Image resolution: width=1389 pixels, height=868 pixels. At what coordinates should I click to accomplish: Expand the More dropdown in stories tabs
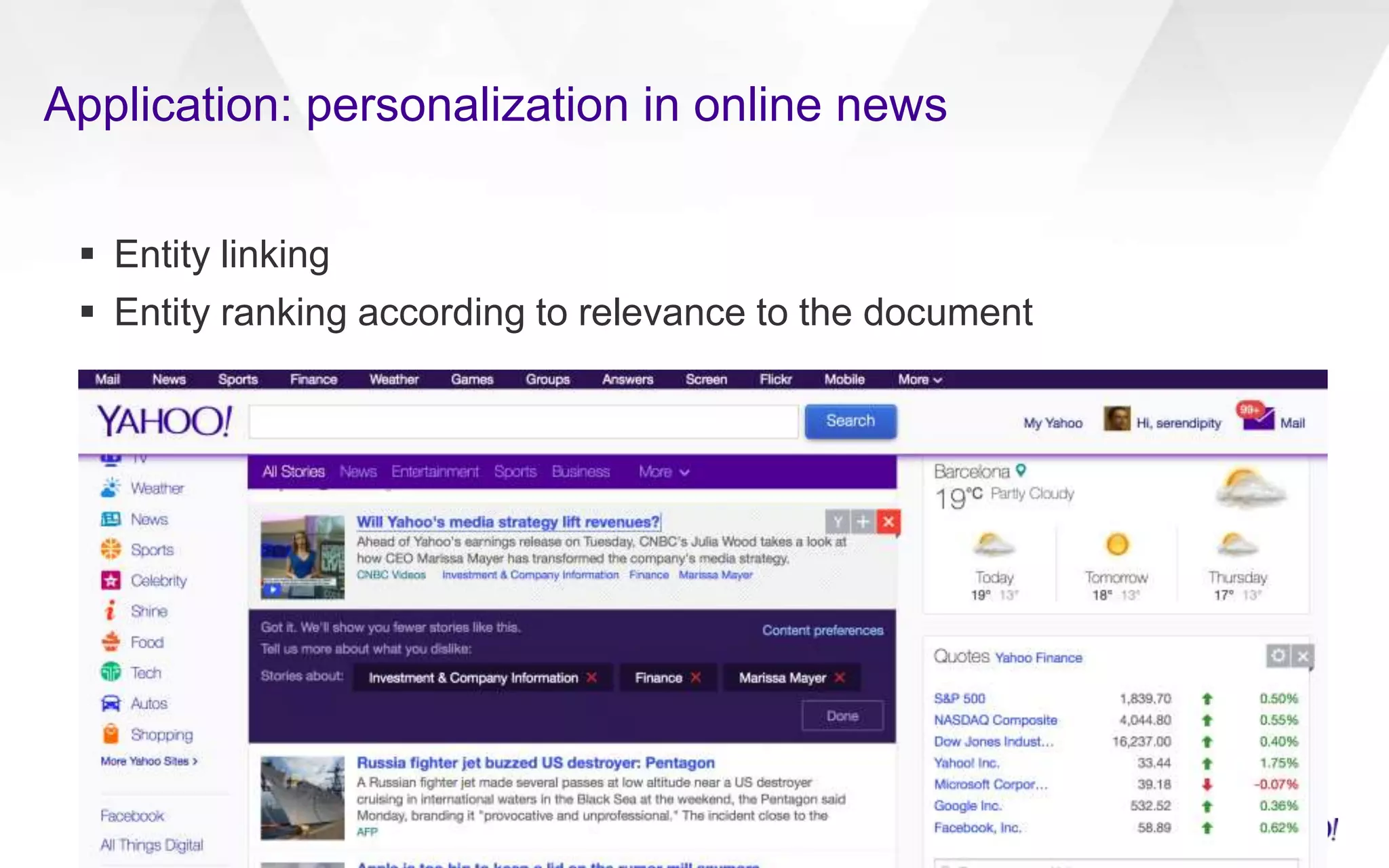(664, 472)
